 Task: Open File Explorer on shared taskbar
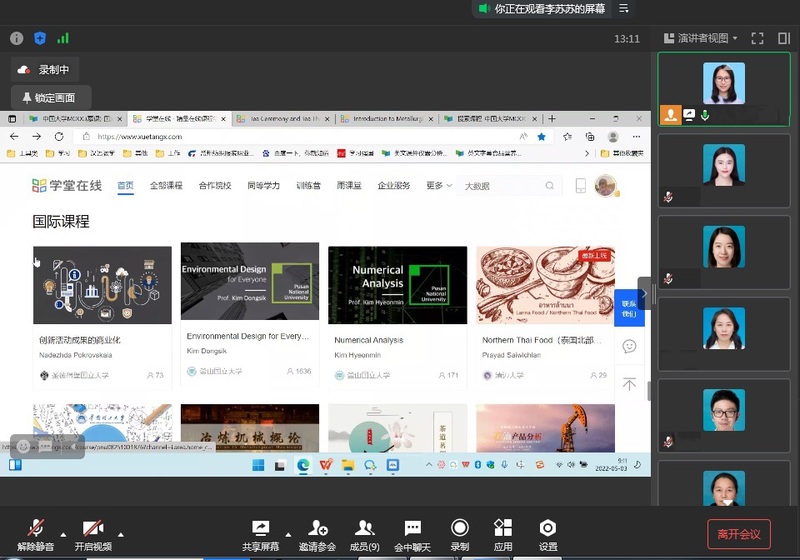(x=348, y=465)
